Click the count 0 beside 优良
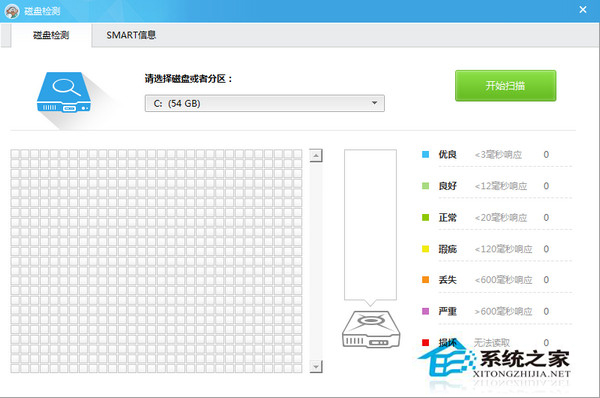 tap(546, 155)
